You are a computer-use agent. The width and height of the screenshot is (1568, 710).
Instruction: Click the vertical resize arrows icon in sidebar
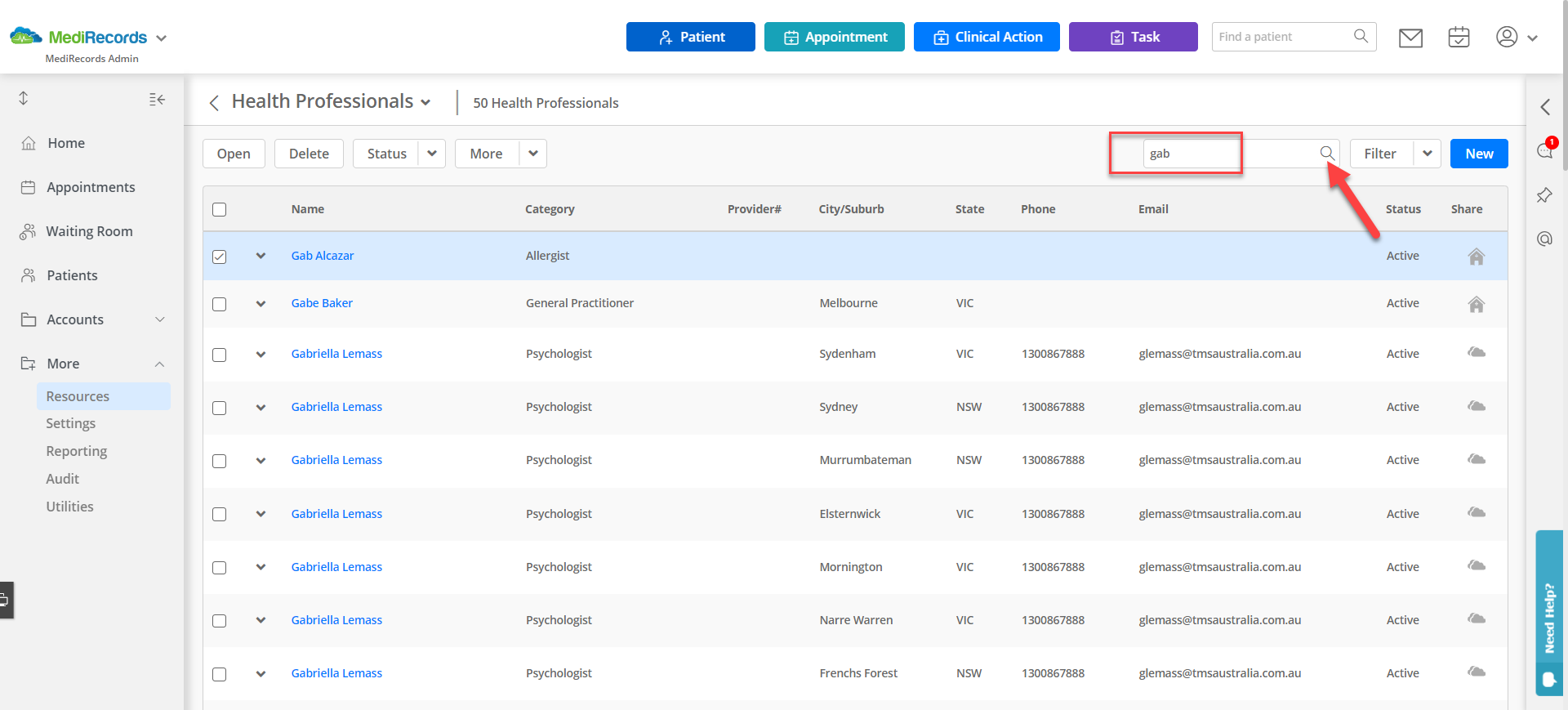[24, 98]
